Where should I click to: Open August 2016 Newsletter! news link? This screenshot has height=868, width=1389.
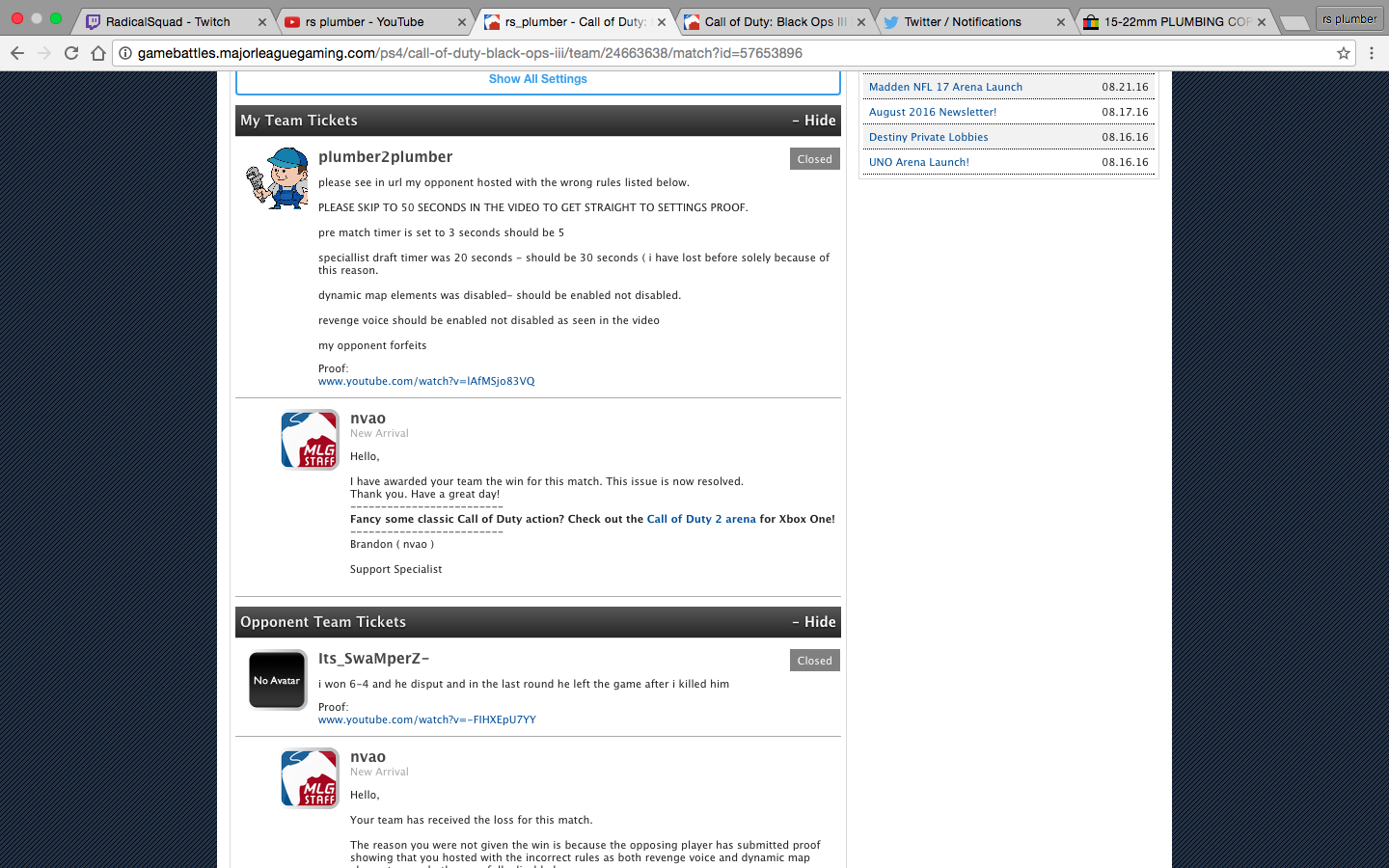(x=933, y=112)
